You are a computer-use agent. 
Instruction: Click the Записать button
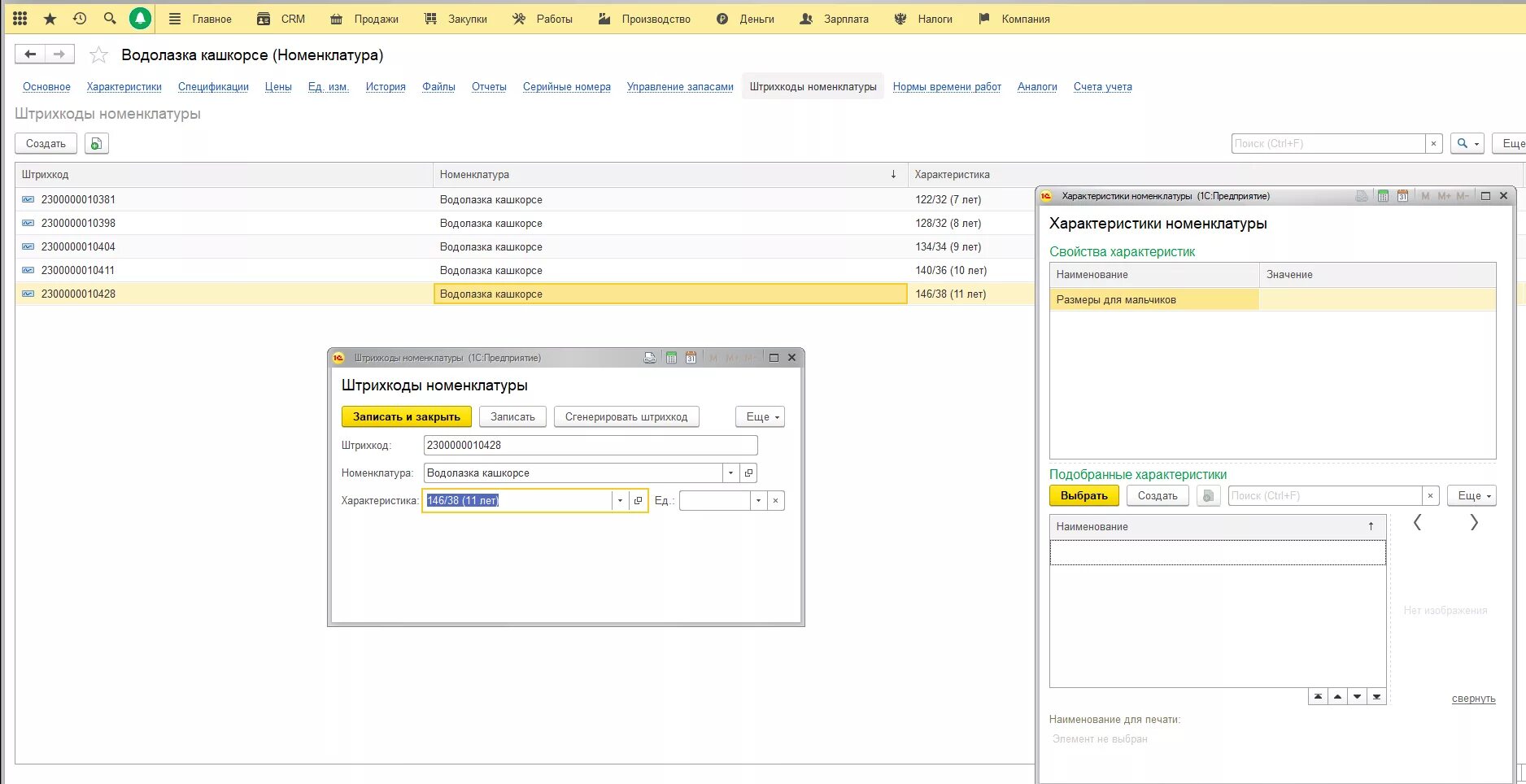pyautogui.click(x=512, y=417)
